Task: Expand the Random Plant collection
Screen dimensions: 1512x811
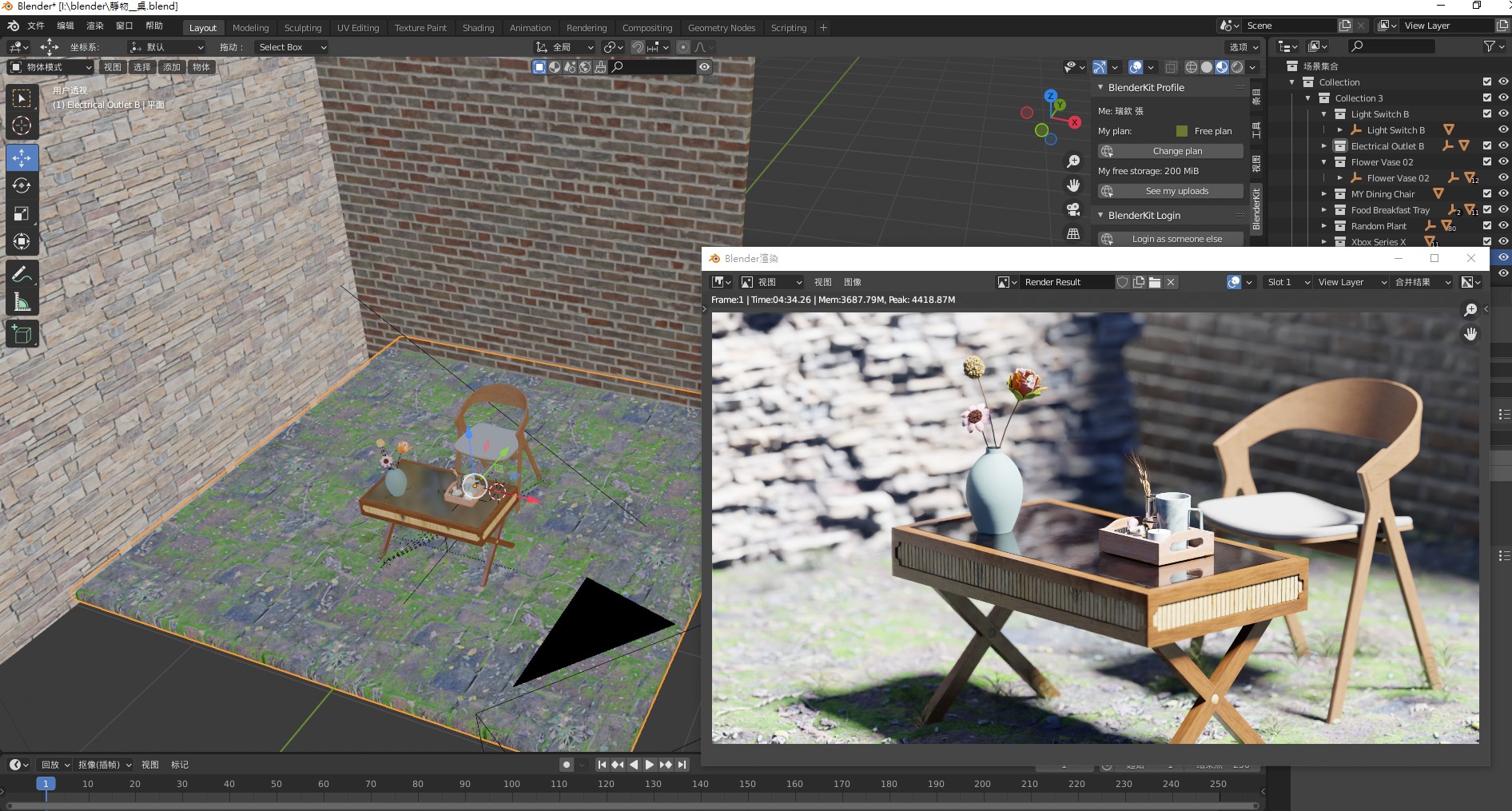Action: [1324, 226]
